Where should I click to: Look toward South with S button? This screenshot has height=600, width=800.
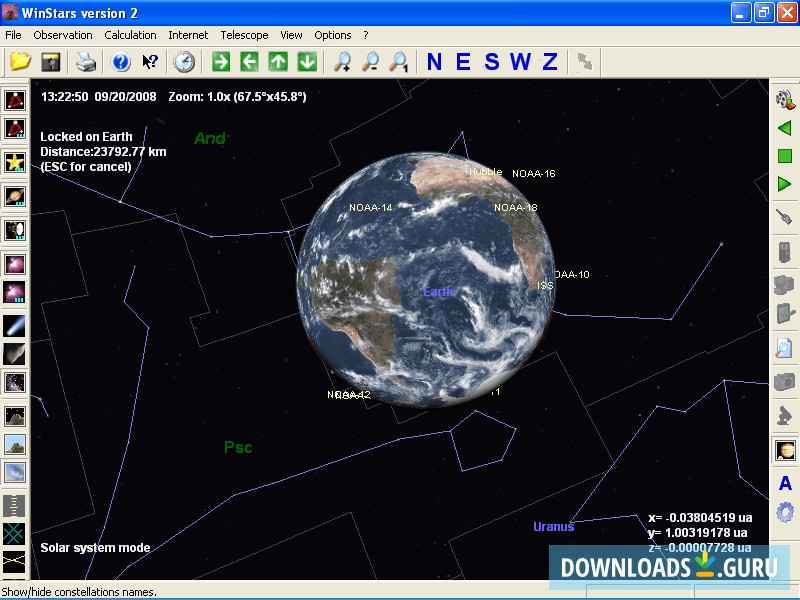pos(492,62)
